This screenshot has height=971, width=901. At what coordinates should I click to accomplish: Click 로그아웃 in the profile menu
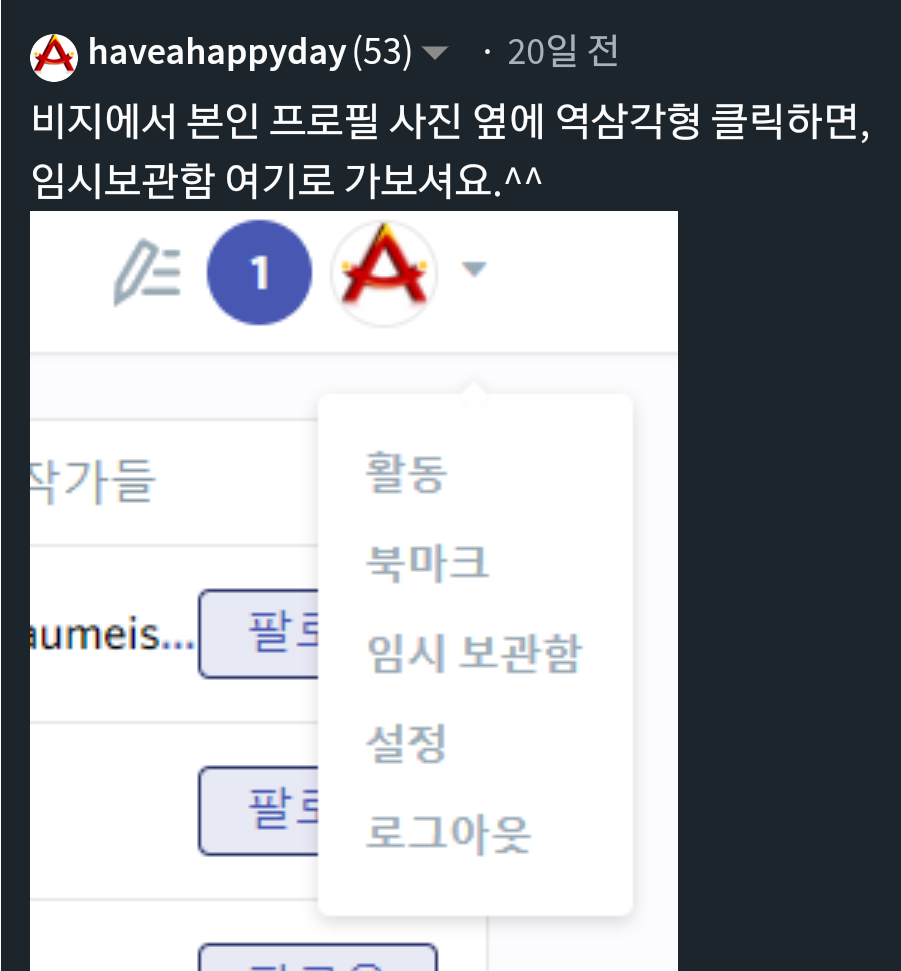click(448, 834)
